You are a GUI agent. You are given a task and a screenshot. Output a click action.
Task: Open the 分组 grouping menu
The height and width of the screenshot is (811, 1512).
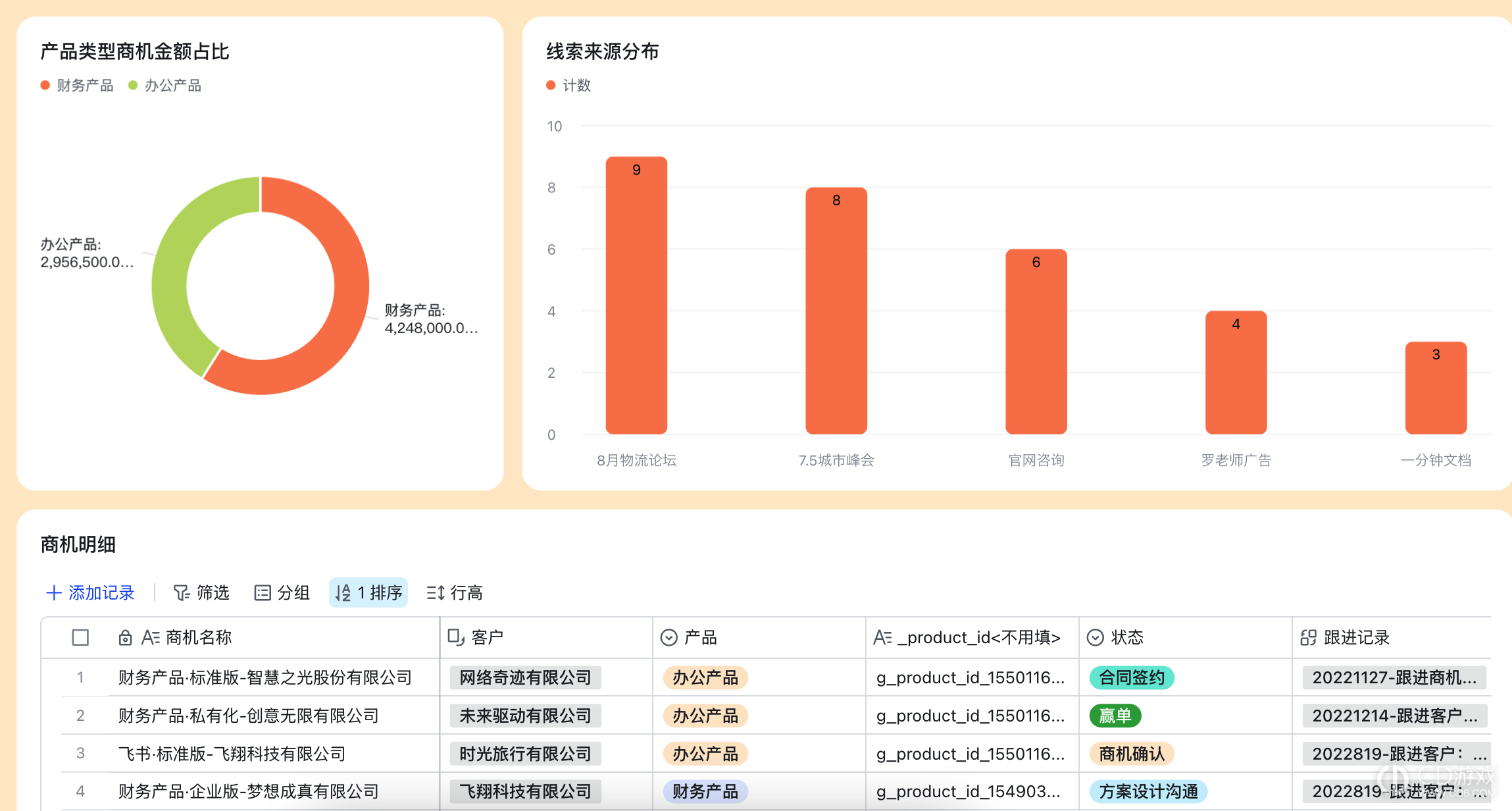[282, 593]
